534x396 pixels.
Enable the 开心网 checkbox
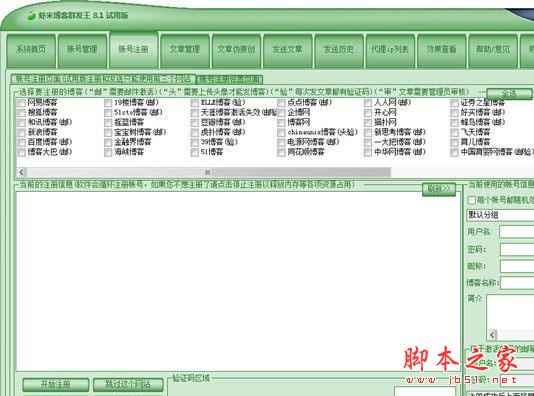pyautogui.click(x=368, y=113)
